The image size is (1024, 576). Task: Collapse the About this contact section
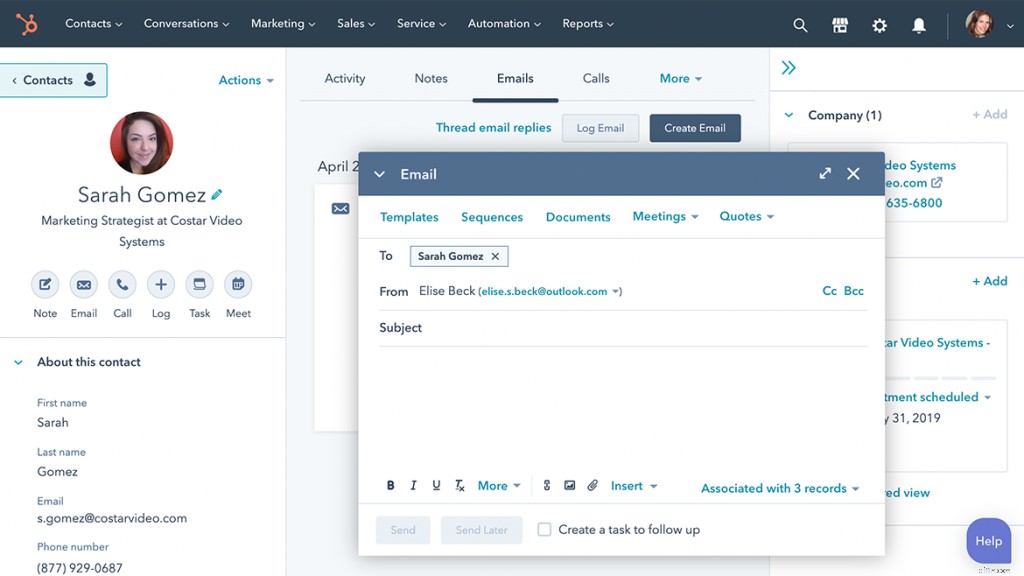pos(19,361)
